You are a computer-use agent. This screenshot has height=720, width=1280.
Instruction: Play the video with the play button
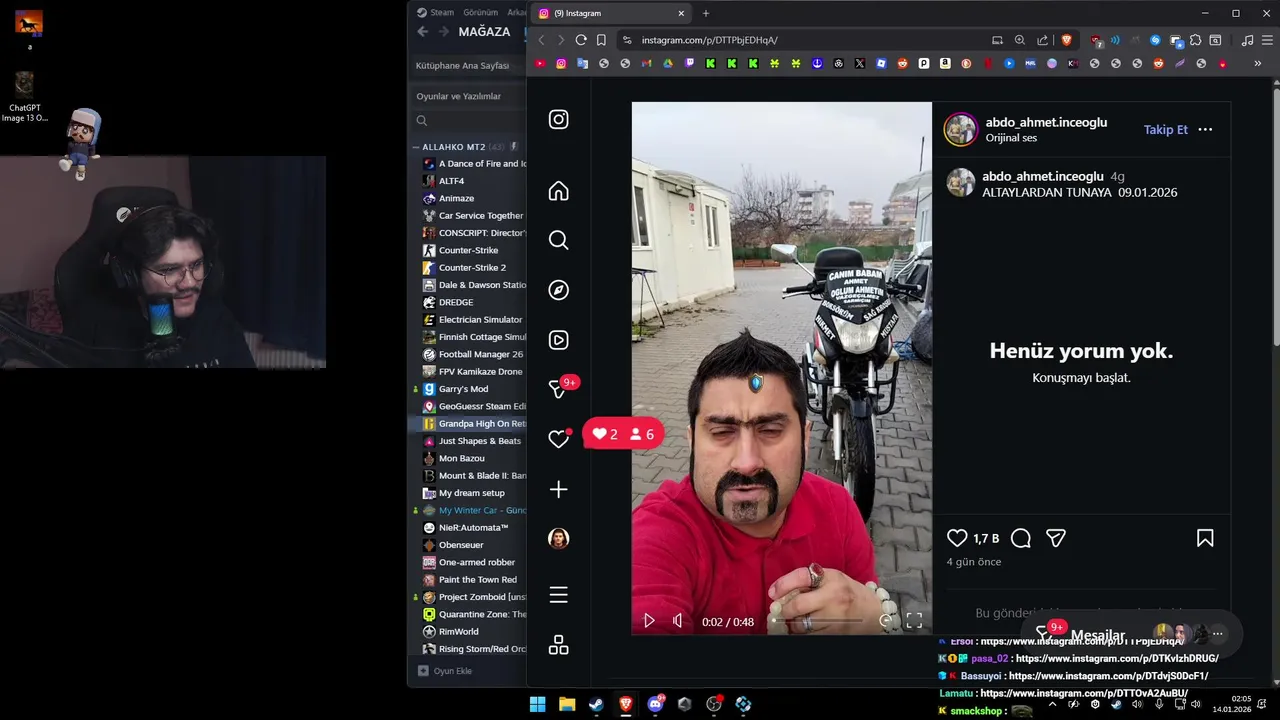click(649, 621)
